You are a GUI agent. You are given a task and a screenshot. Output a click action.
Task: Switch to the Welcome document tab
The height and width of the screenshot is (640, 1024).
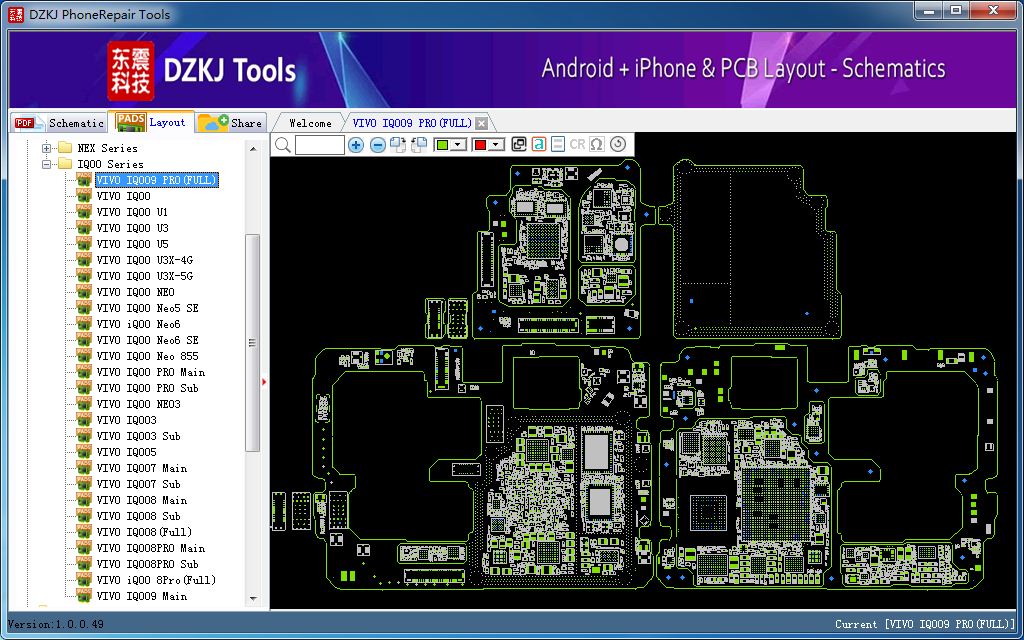coord(310,123)
